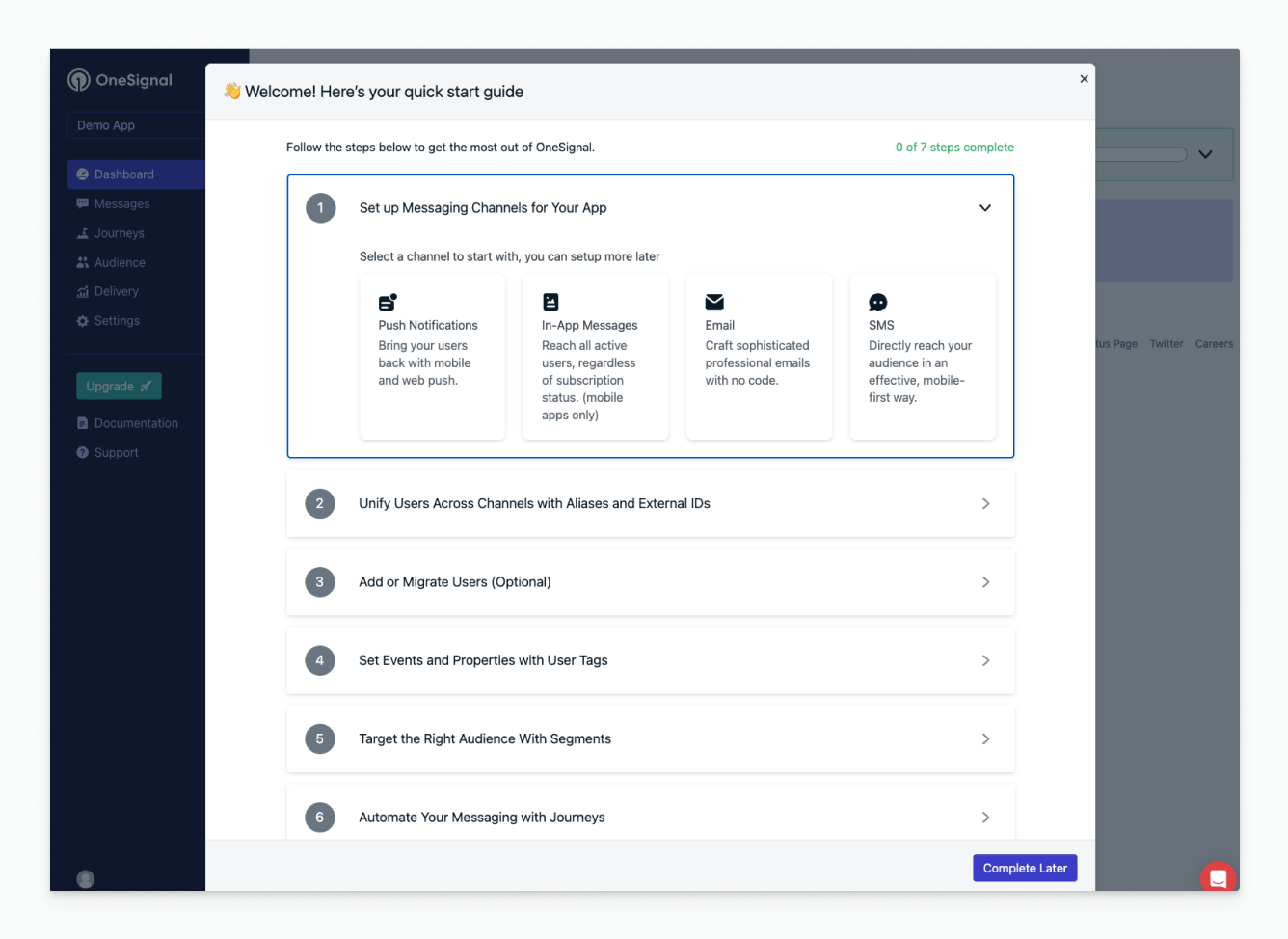Select the Email card title
This screenshot has width=1288, height=939.
[720, 326]
